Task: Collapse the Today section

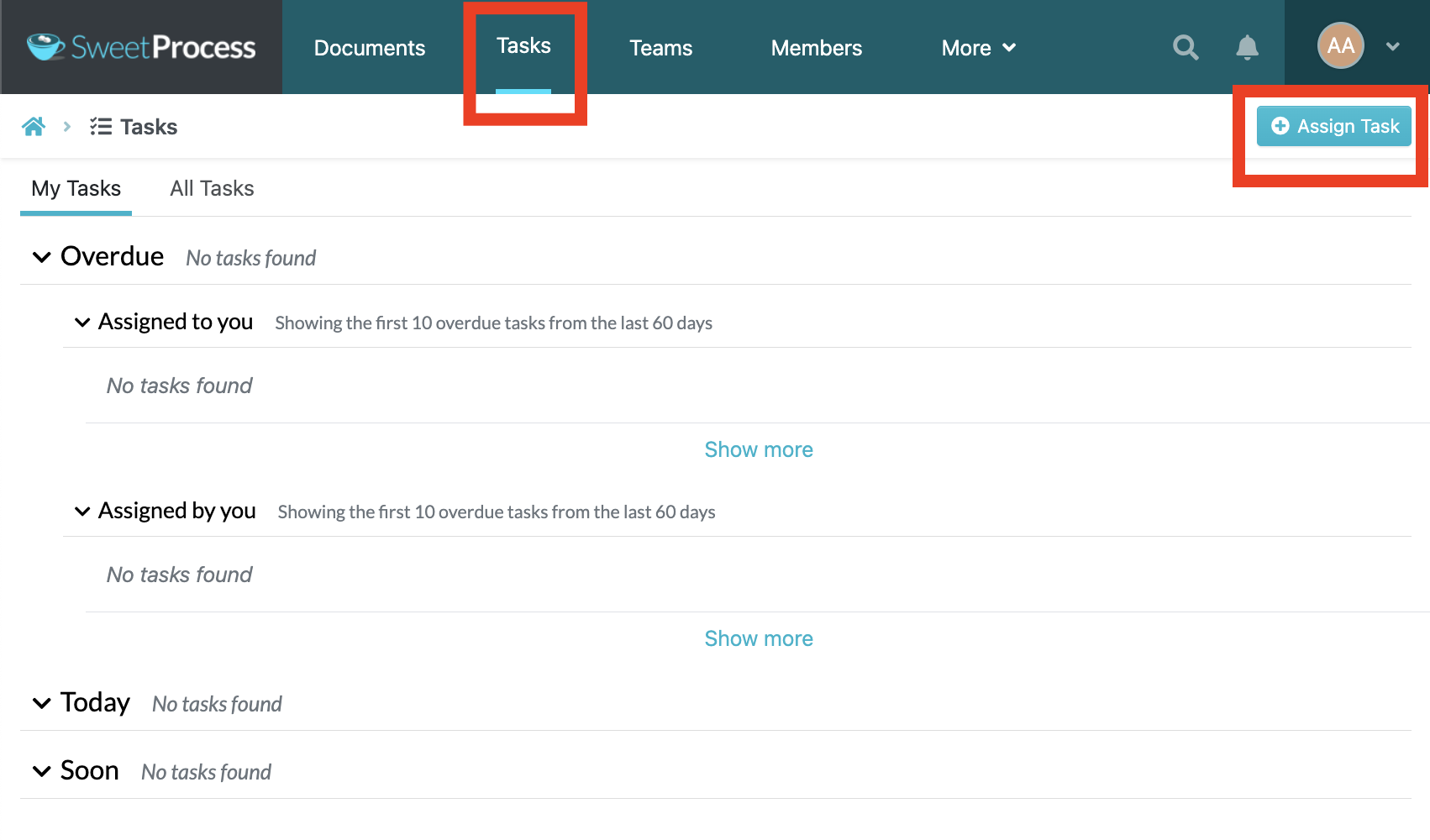Action: click(x=41, y=703)
